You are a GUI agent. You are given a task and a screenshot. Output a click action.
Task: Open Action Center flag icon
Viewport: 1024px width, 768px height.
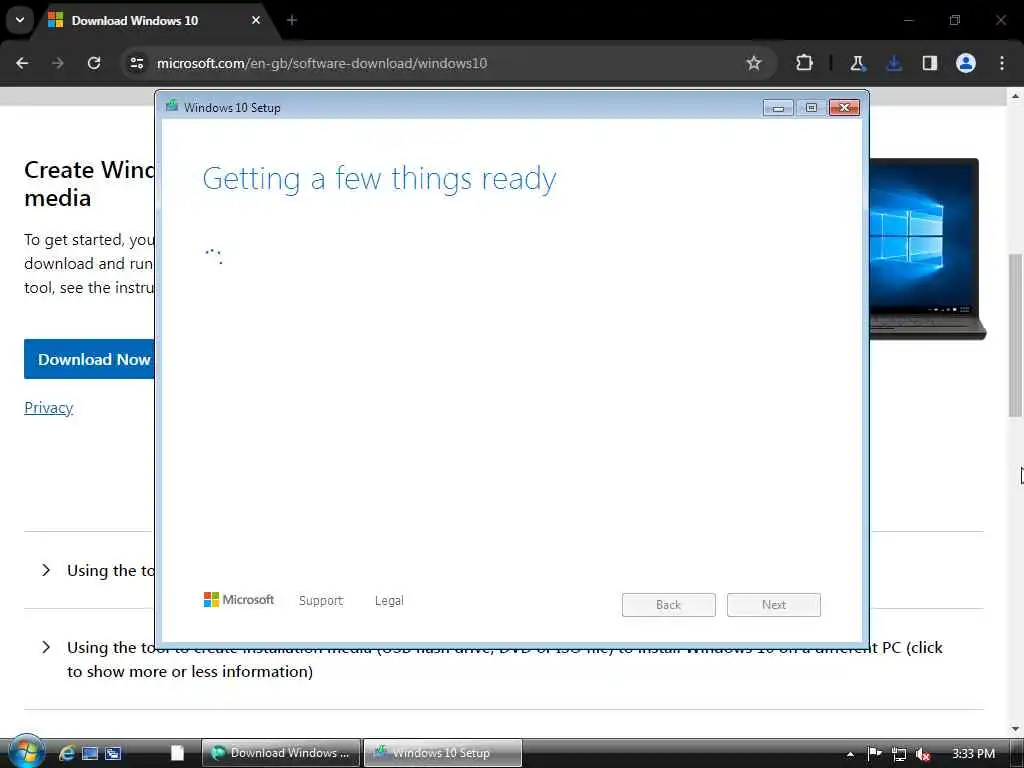coord(875,754)
